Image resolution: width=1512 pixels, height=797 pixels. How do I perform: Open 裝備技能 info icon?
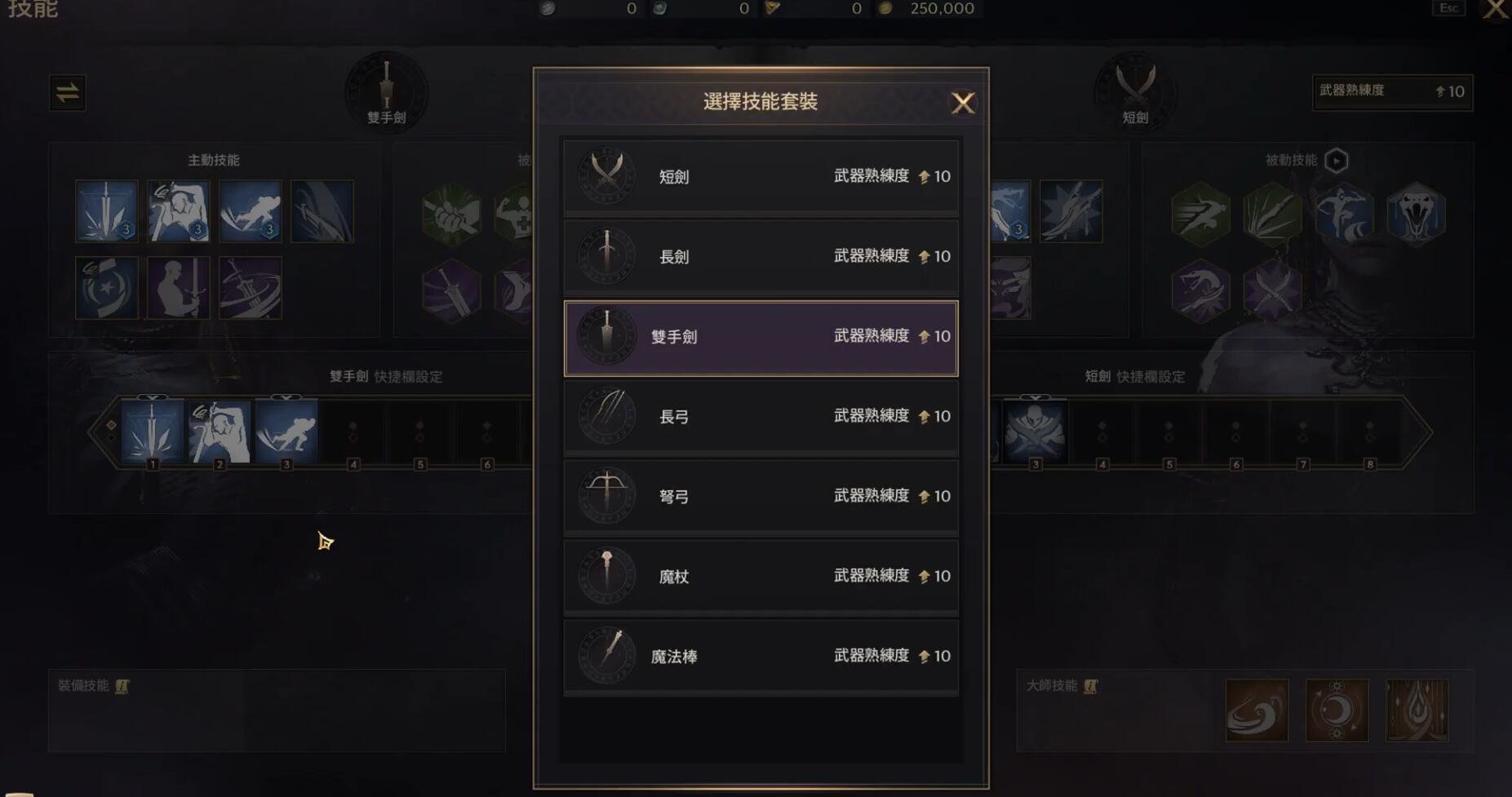[122, 686]
